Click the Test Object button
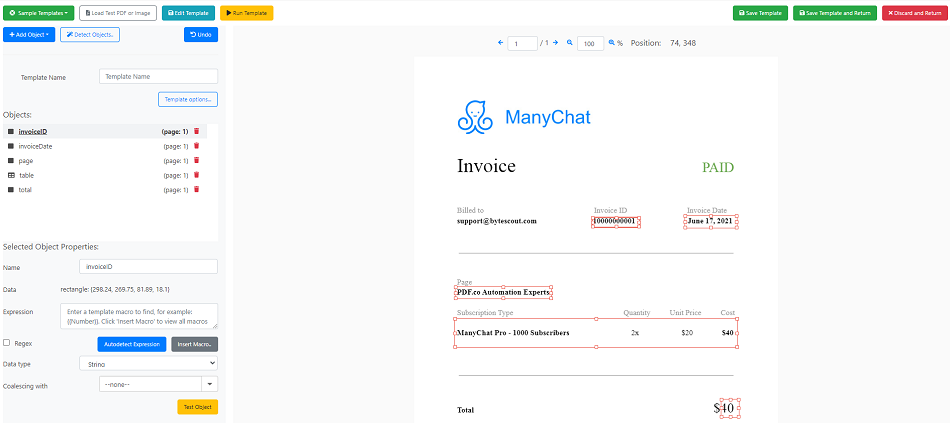Viewport: 950px width, 423px height. 198,407
